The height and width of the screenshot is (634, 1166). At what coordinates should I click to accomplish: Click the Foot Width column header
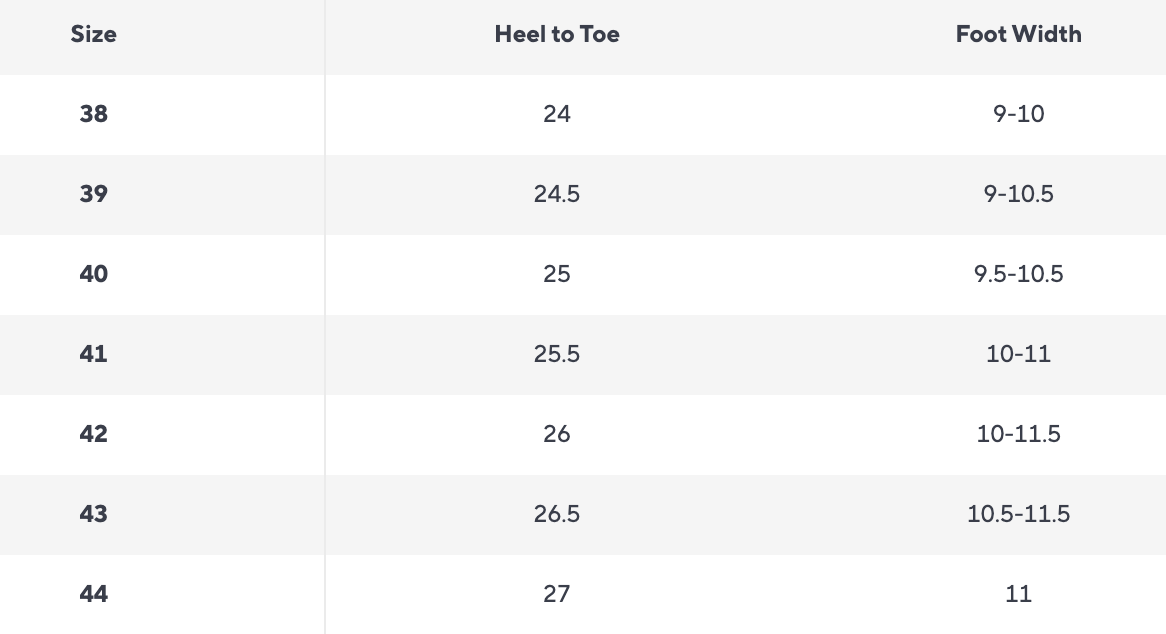pos(1018,34)
